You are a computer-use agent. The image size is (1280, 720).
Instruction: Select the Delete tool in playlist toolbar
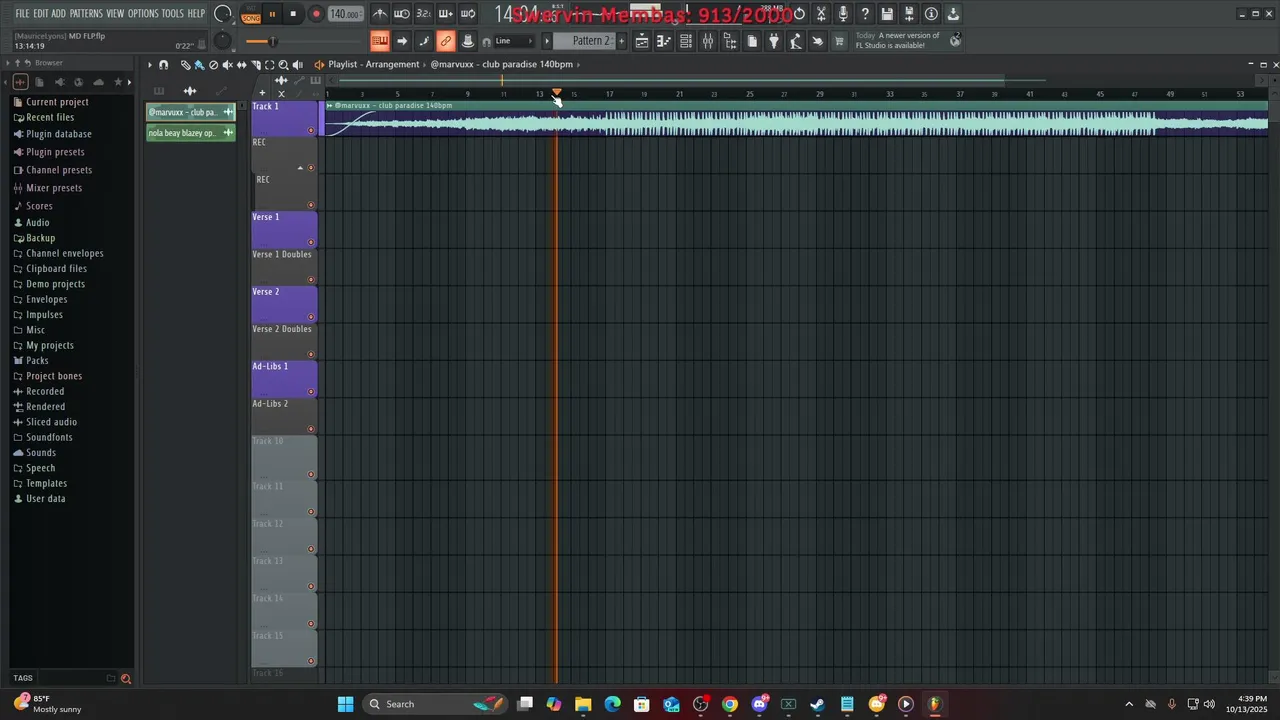pos(213,65)
